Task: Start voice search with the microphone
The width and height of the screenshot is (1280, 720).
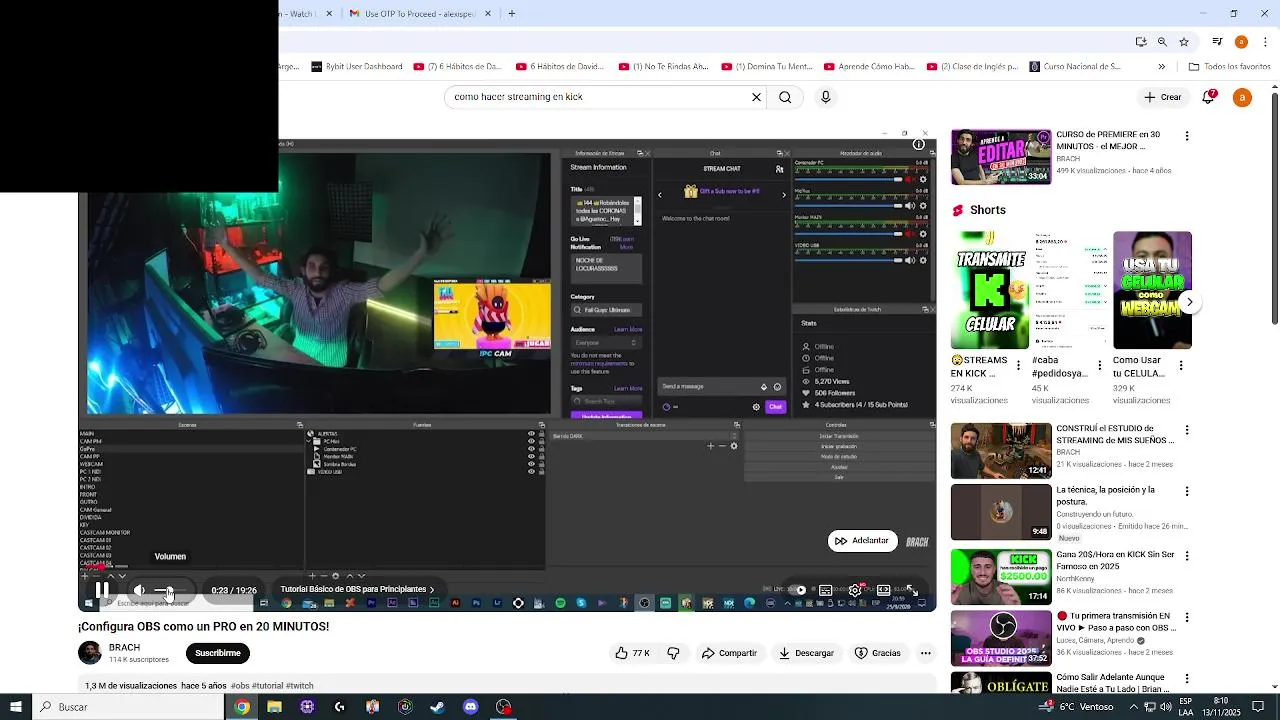Action: pos(825,97)
